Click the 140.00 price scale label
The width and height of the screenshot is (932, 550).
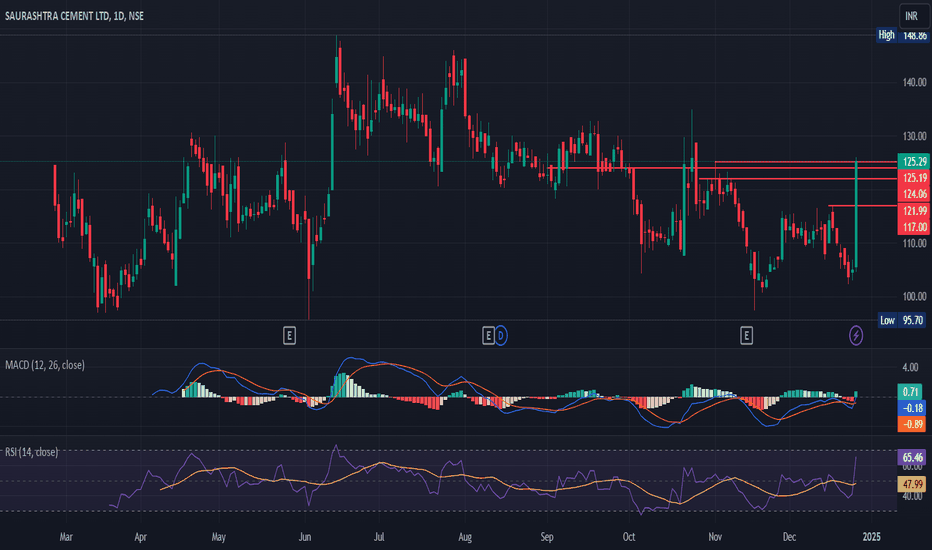pyautogui.click(x=914, y=83)
